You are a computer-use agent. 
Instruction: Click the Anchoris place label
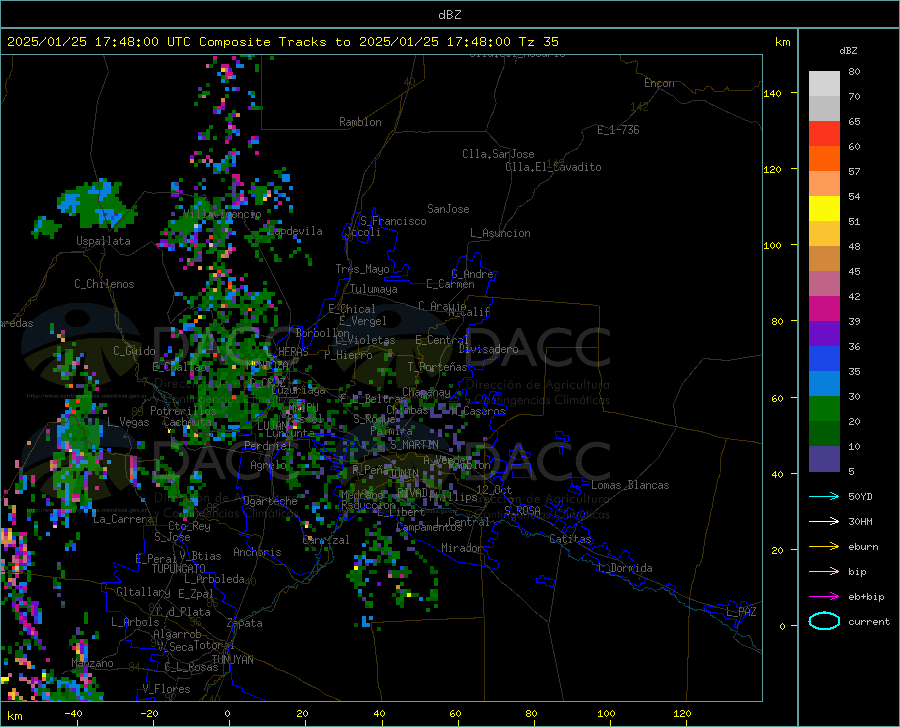[x=257, y=552]
